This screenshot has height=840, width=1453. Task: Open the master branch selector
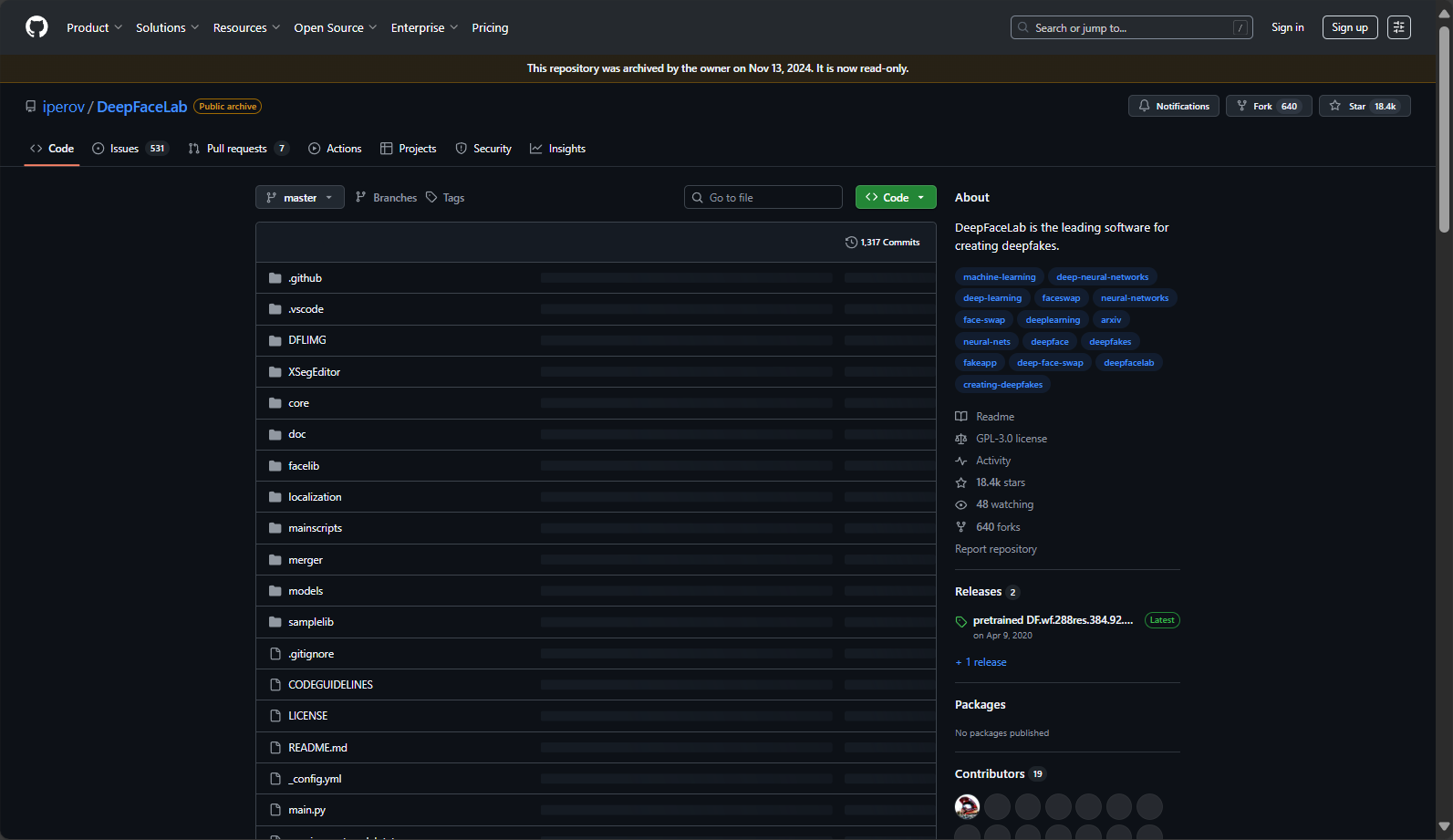tap(300, 197)
